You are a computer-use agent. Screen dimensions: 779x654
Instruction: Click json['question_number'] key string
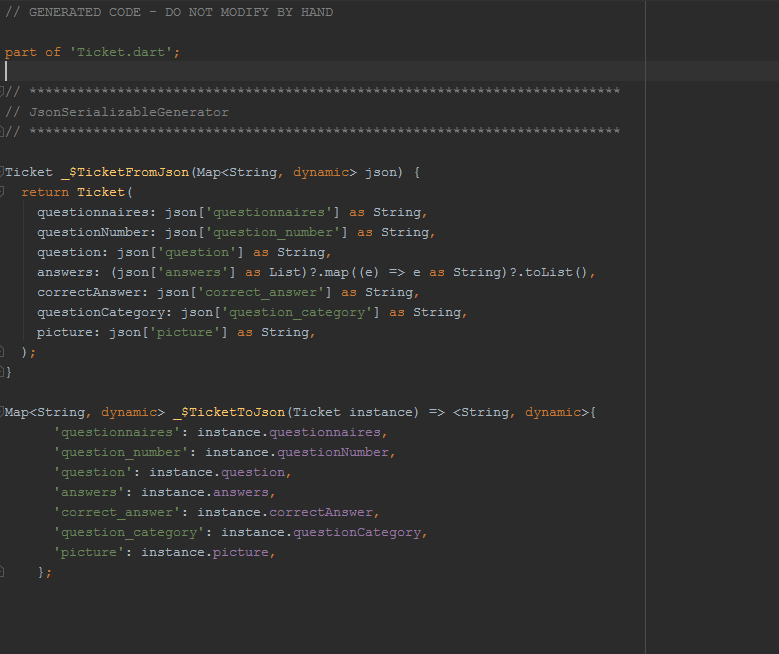(x=277, y=233)
